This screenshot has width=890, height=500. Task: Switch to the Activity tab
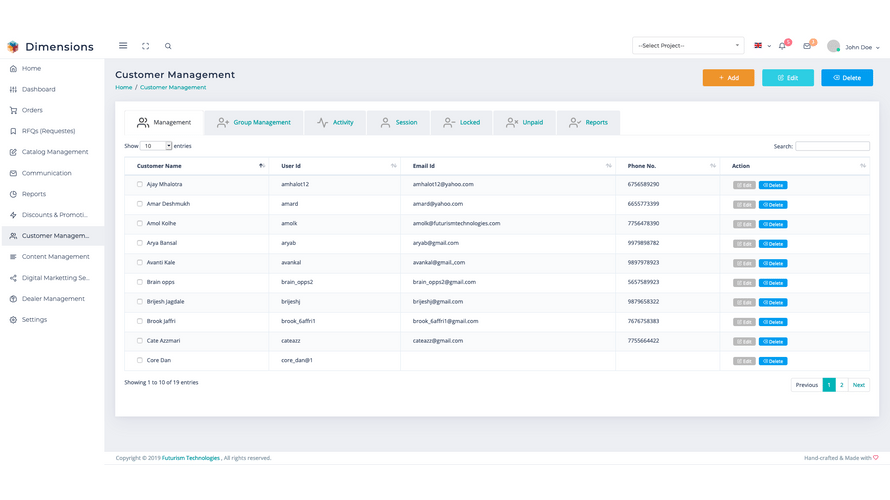[x=335, y=123]
